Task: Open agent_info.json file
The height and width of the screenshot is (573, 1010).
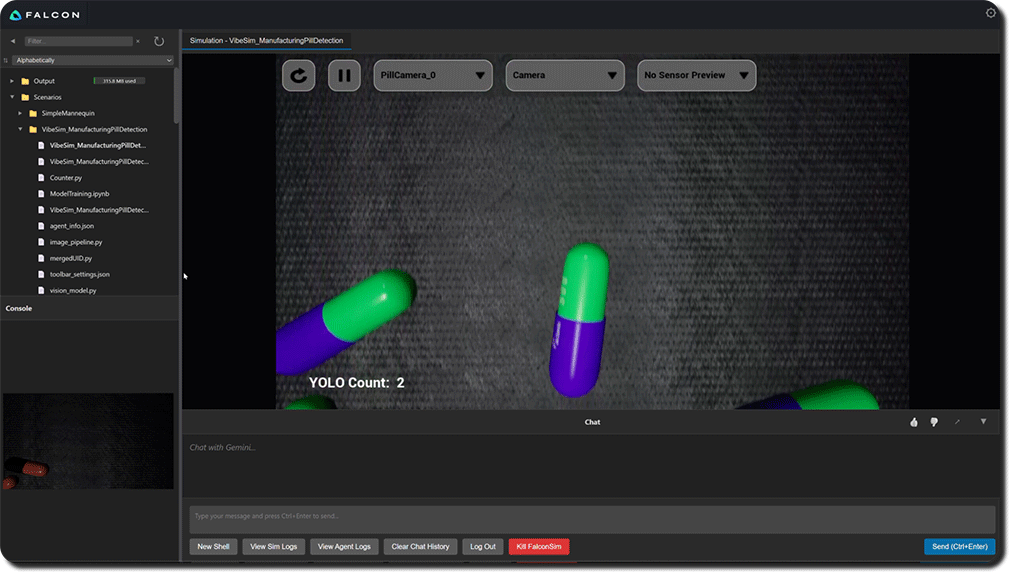Action: pyautogui.click(x=71, y=226)
